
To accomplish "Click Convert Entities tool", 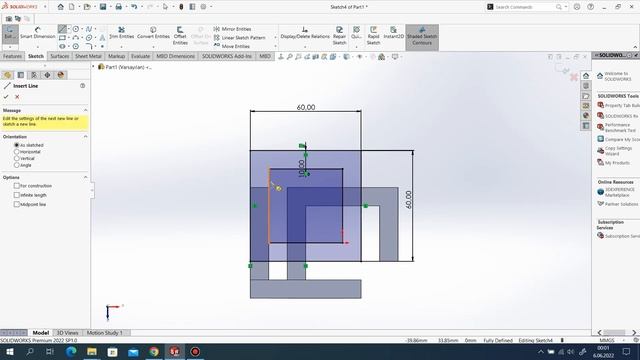I will coord(153,33).
